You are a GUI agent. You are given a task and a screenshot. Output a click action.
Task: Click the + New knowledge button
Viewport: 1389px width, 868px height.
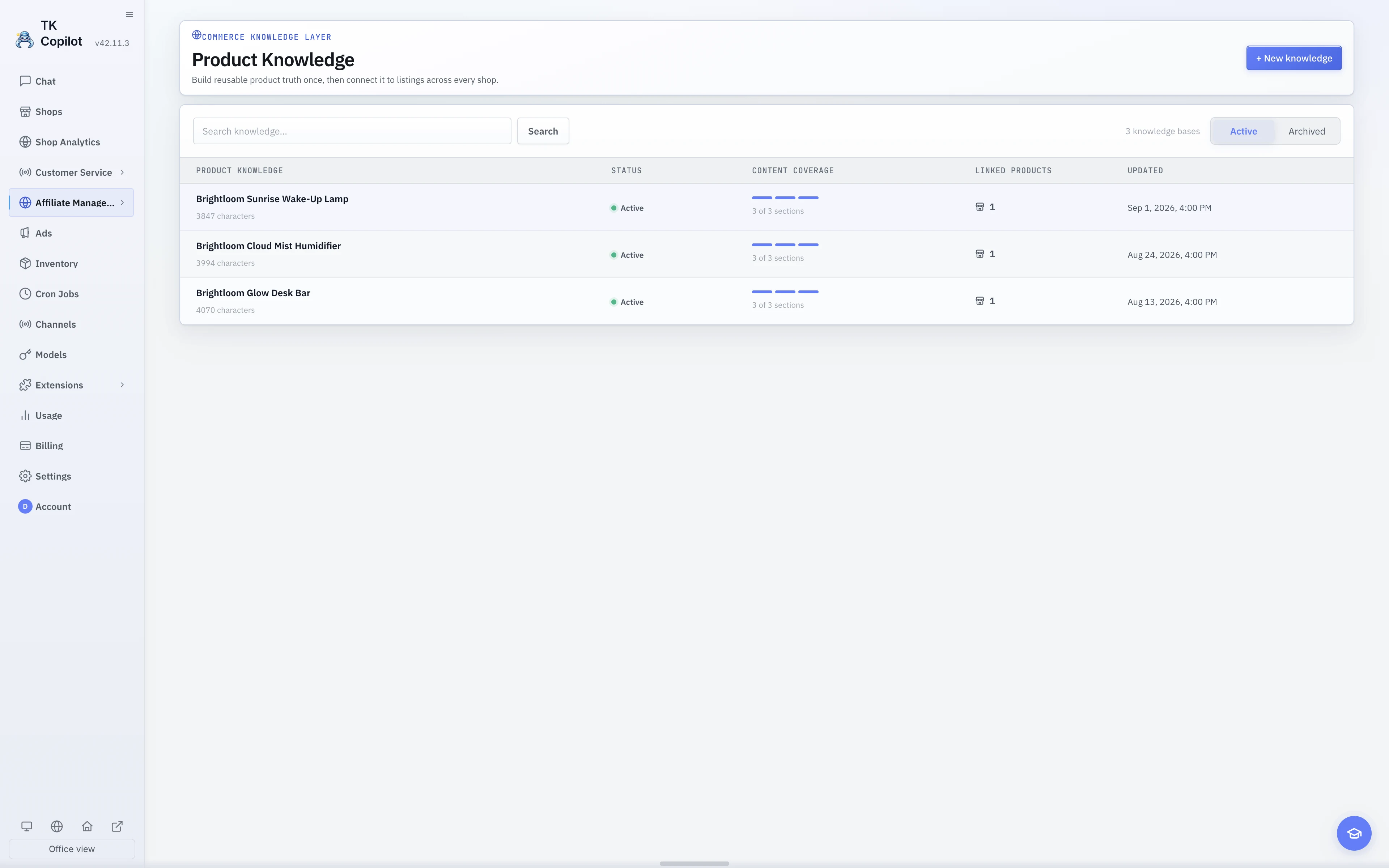tap(1294, 58)
